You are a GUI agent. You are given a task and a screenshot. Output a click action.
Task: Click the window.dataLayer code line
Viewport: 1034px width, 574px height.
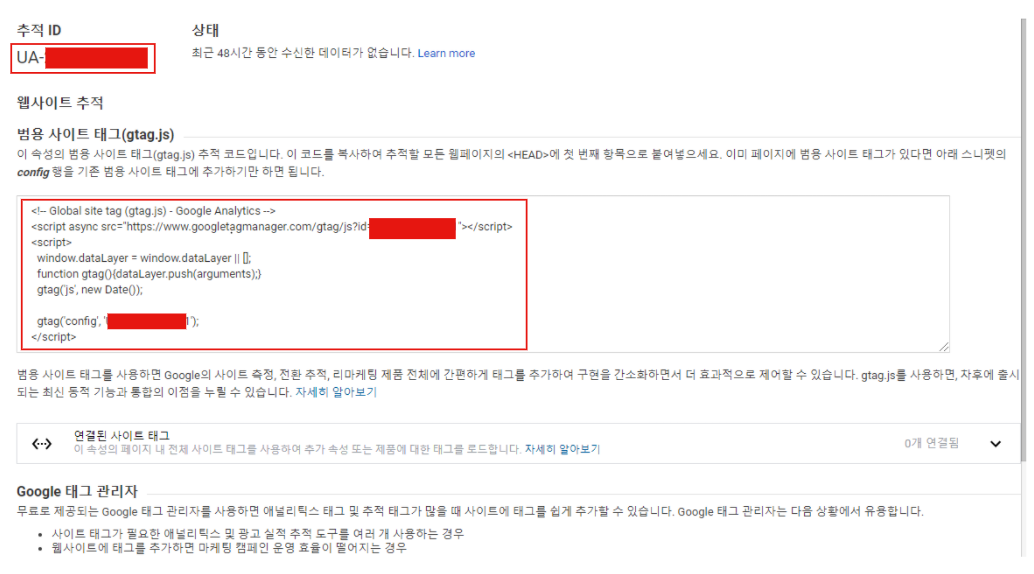click(x=144, y=258)
